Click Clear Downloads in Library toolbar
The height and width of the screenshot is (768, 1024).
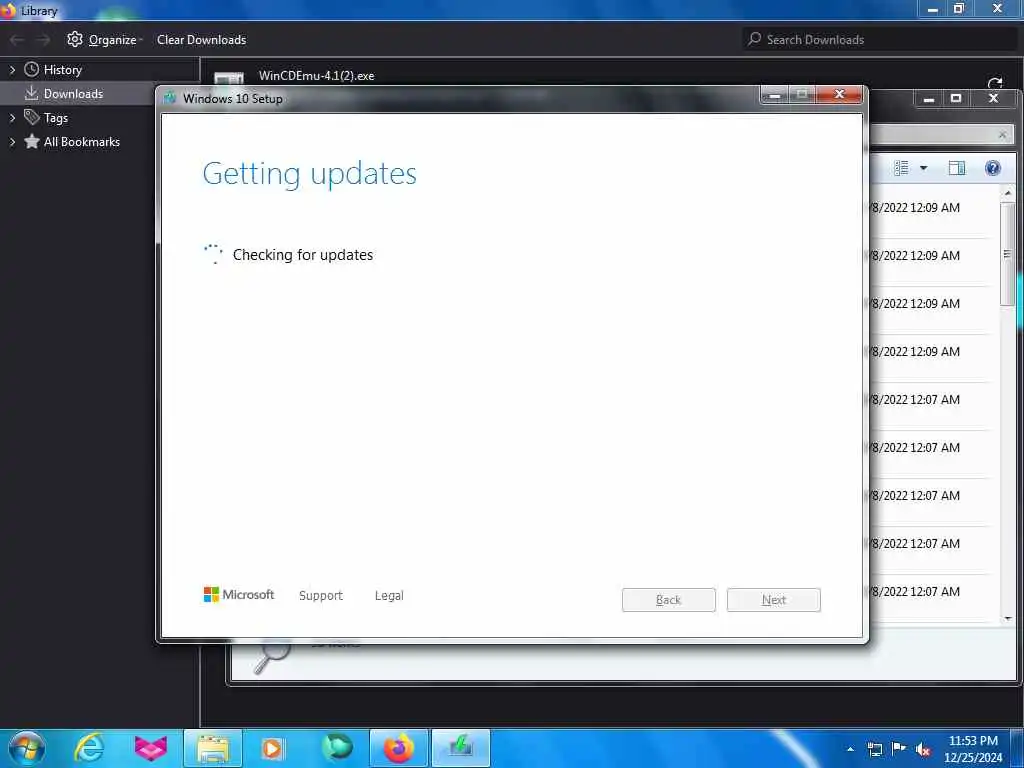click(x=201, y=40)
